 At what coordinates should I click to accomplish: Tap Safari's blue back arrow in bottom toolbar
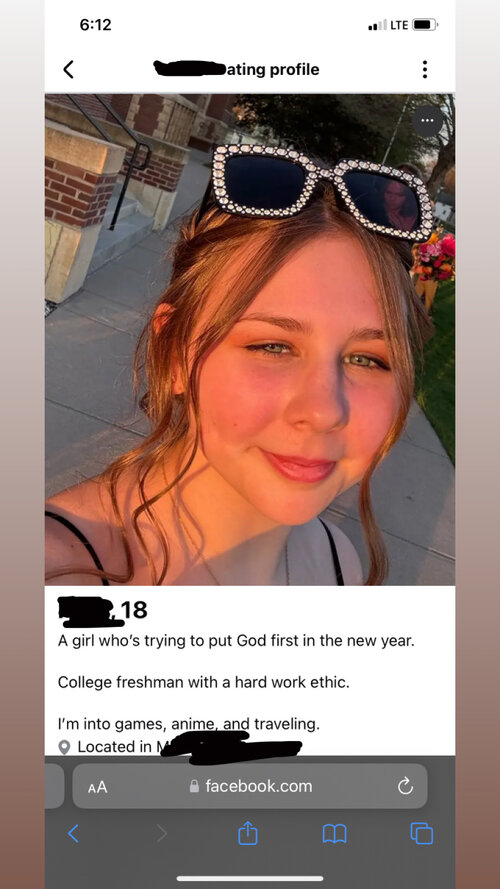point(73,833)
